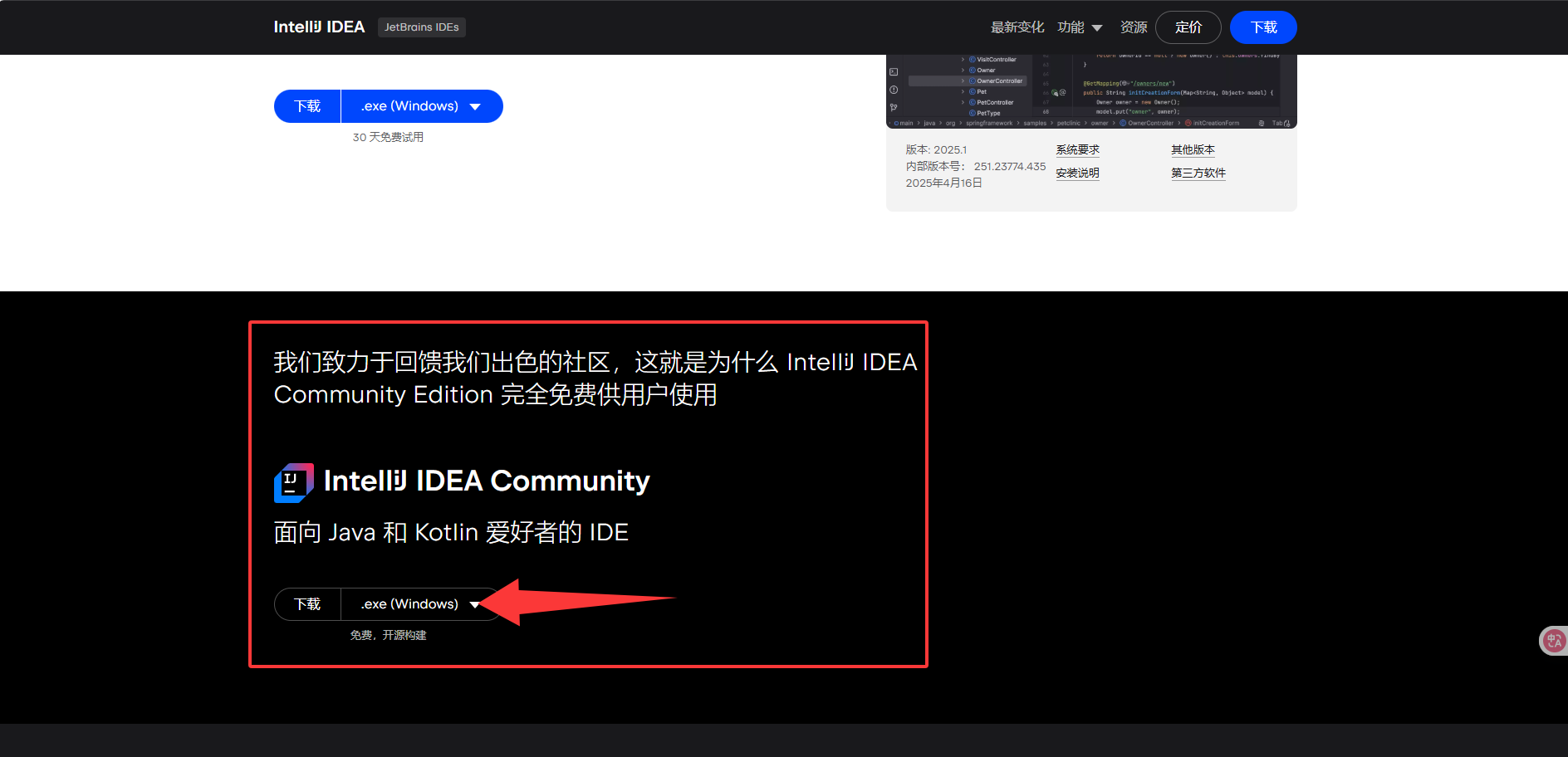Click the IntelliJ IDEA logo in the header
The width and height of the screenshot is (1568, 757).
(x=319, y=27)
